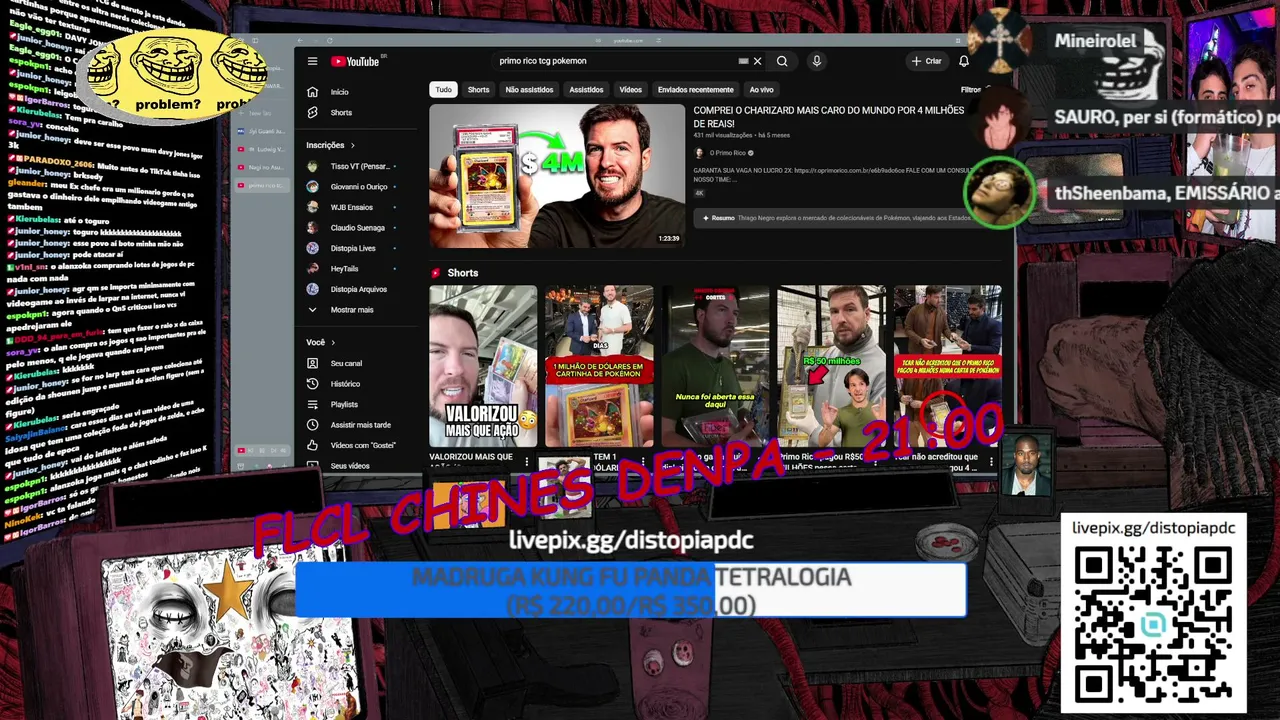
Task: Select the Tudo filter chip
Action: [x=443, y=90]
